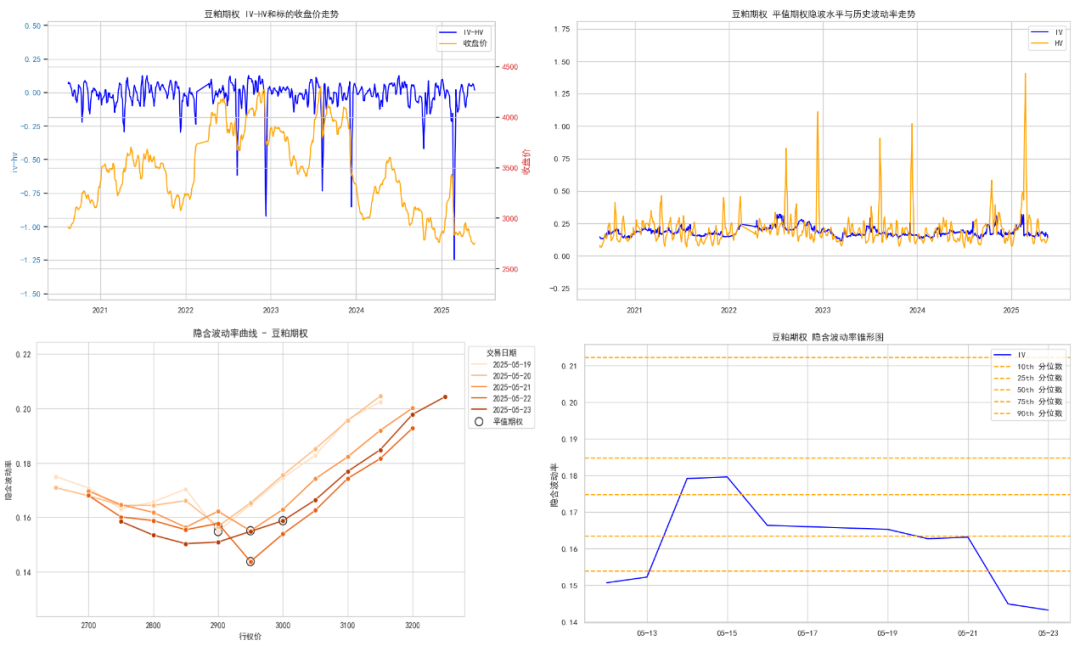Click the title '豆粕期权 平值期权隐波水平与历史波动率走势'
The image size is (1080, 646).
point(824,14)
